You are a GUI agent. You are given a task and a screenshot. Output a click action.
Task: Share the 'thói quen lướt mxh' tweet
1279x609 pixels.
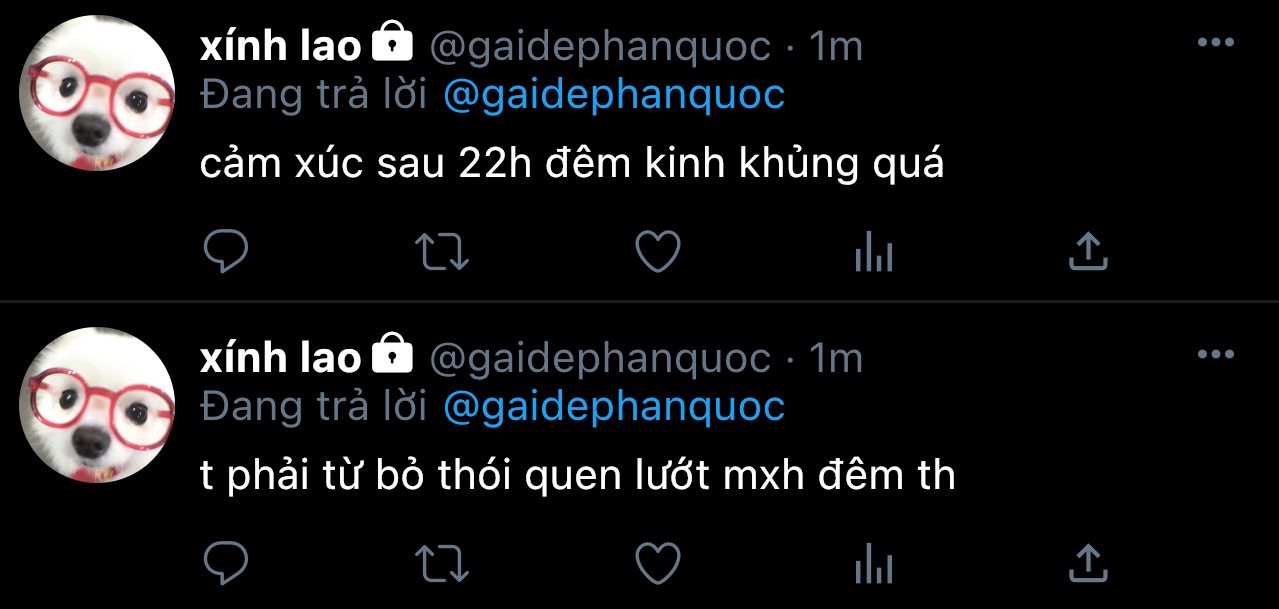(x=1088, y=563)
